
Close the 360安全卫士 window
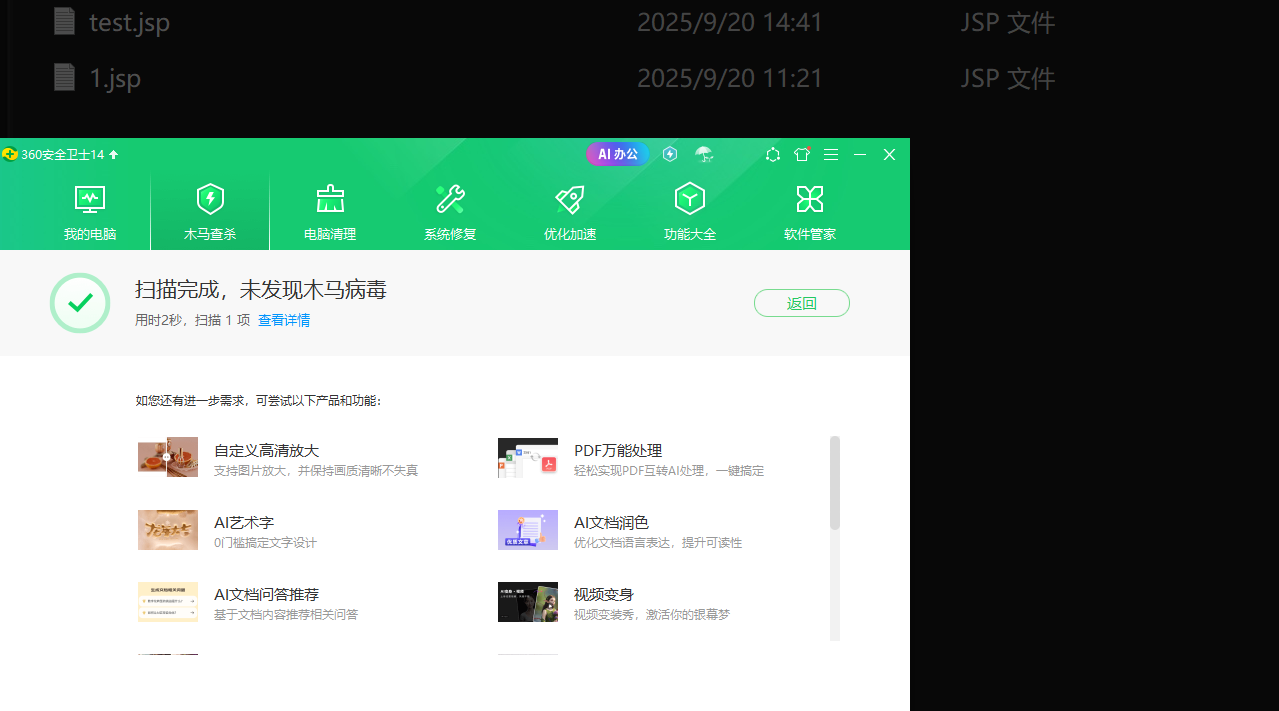coord(889,154)
